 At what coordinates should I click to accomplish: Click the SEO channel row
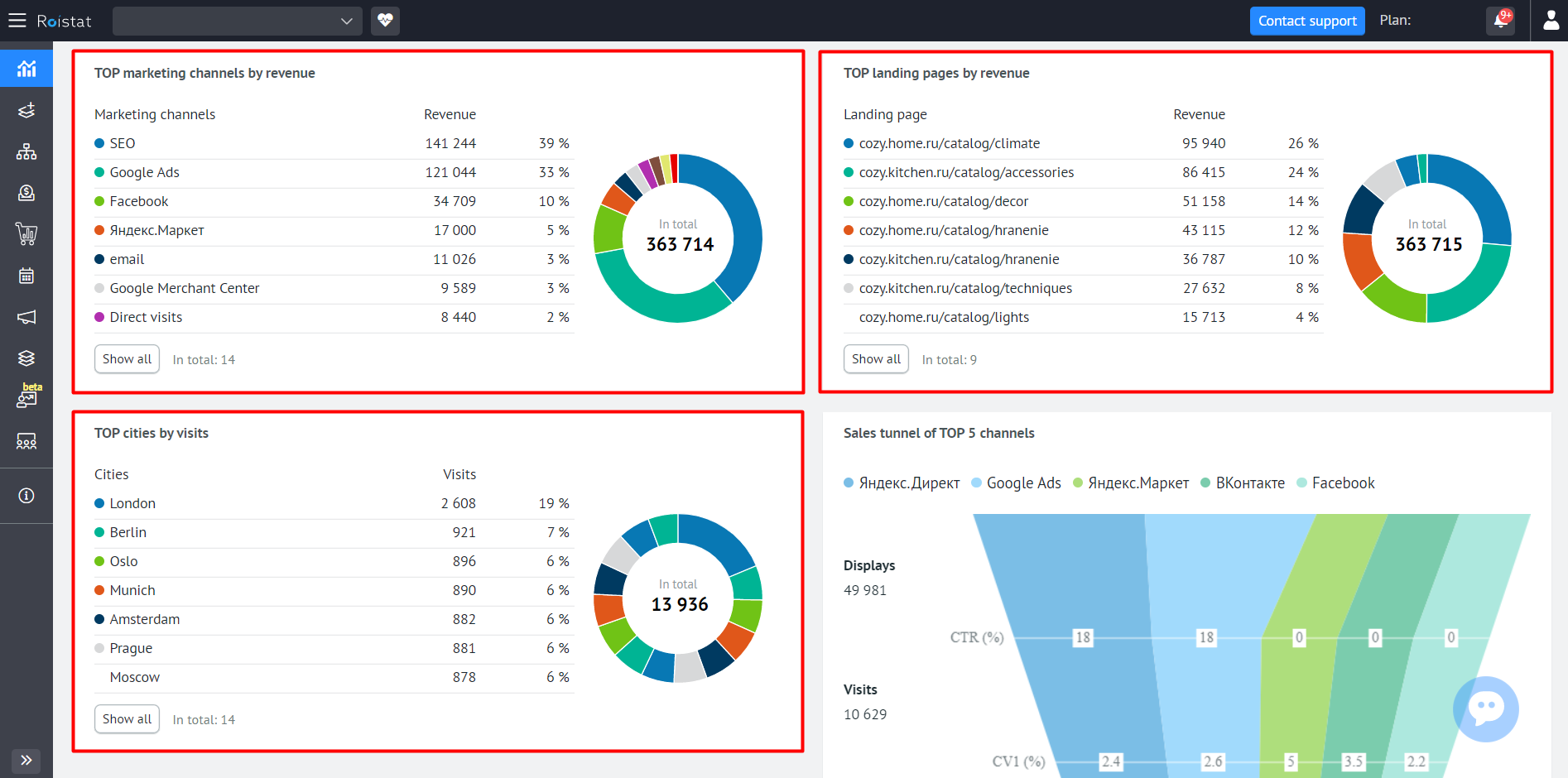(x=334, y=143)
